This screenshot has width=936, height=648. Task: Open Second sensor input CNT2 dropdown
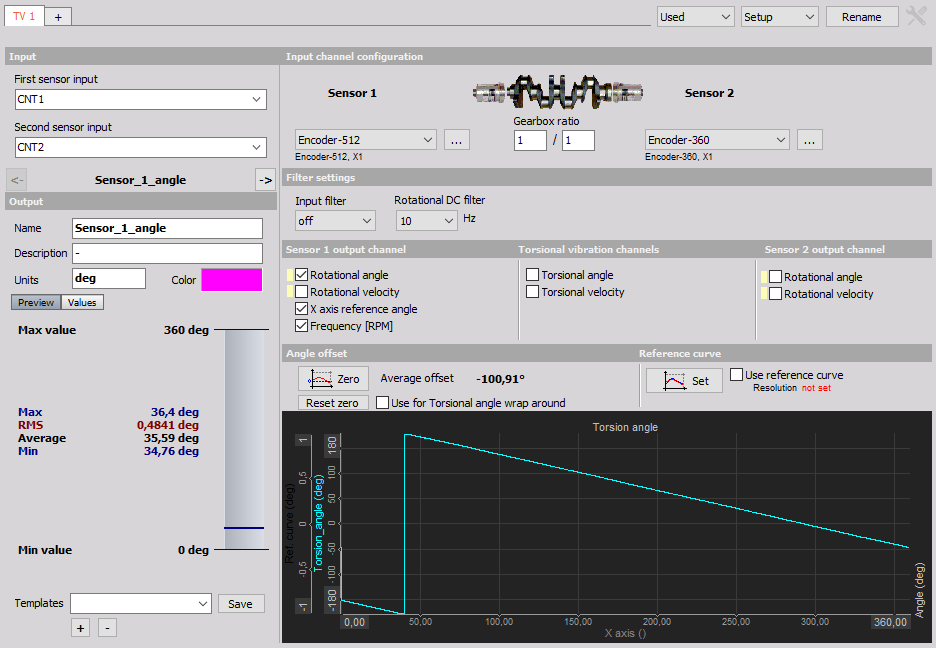click(x=141, y=147)
